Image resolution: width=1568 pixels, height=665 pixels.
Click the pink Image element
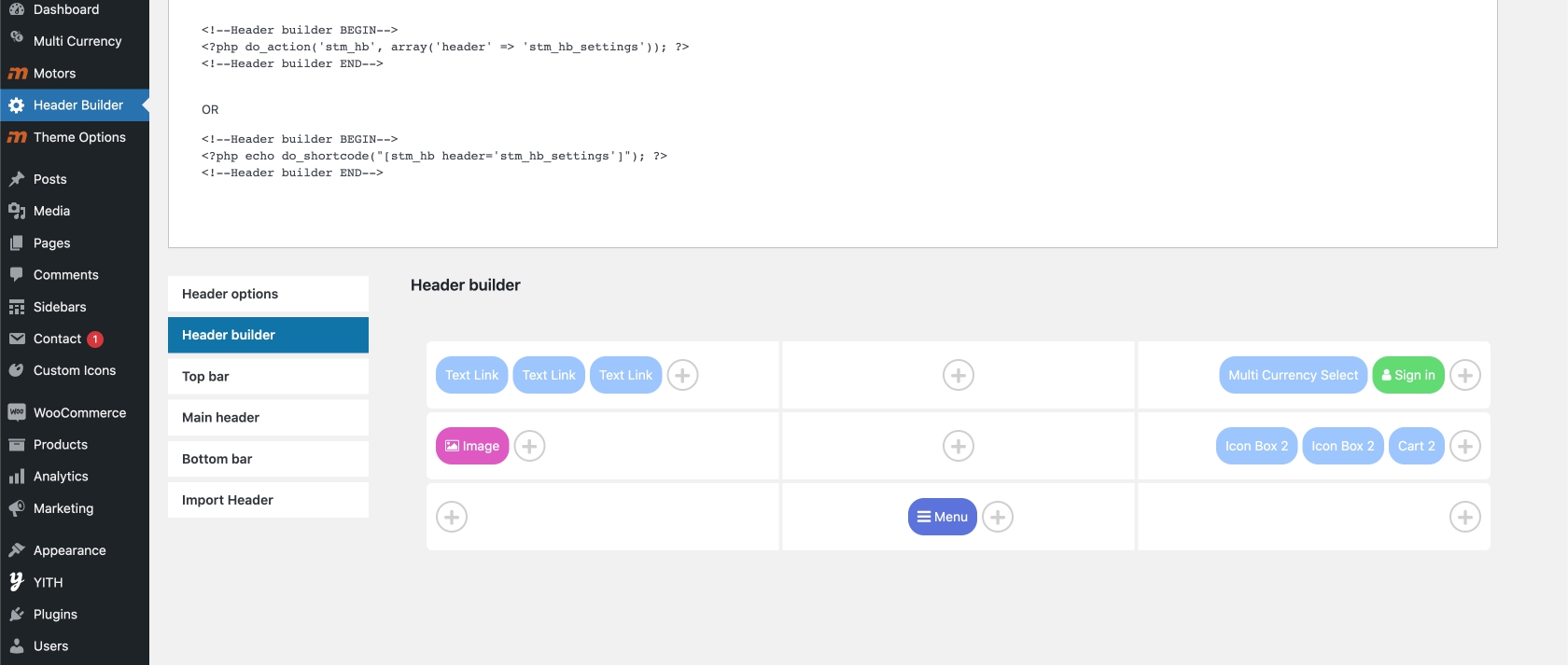point(472,446)
